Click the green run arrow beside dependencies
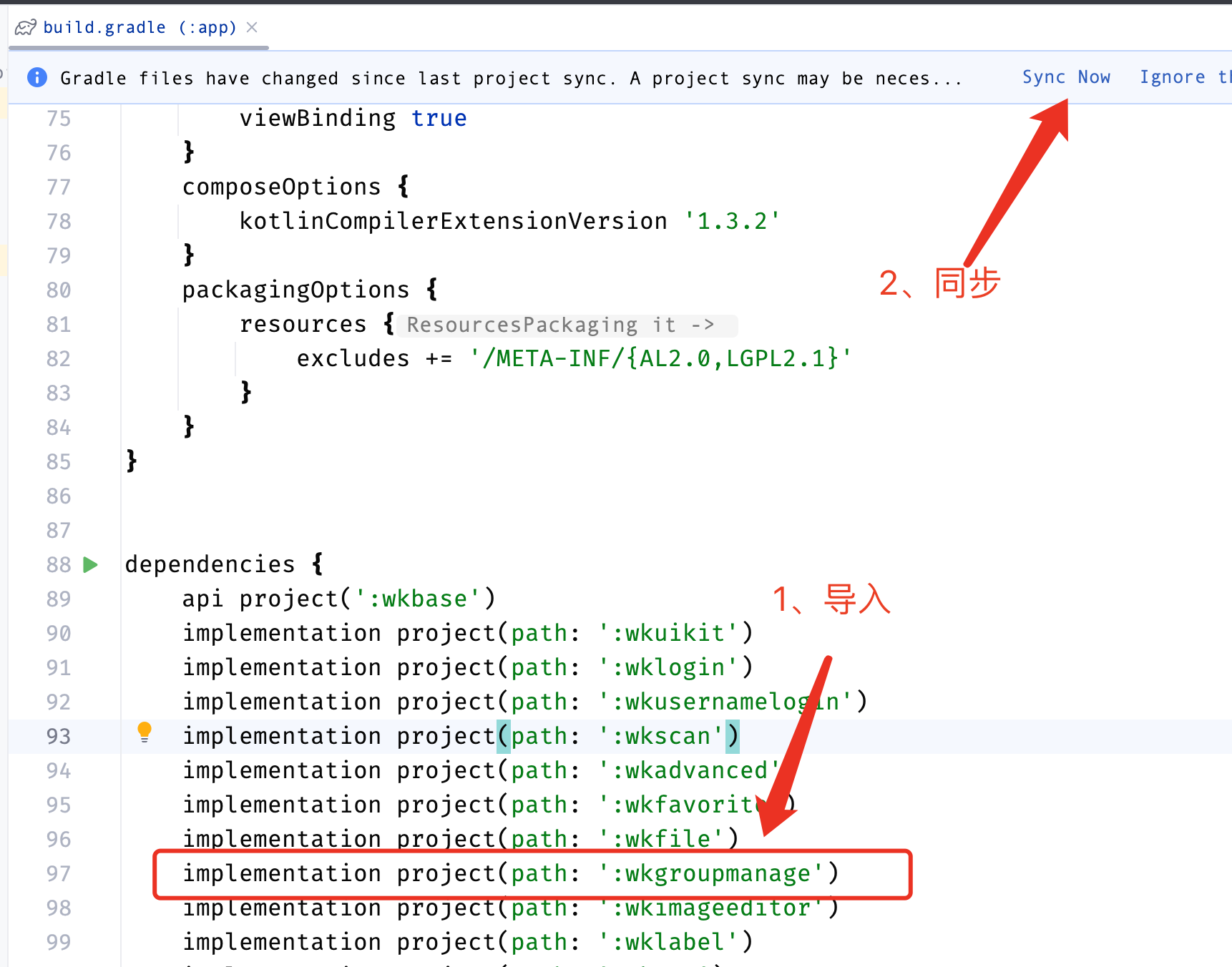The width and height of the screenshot is (1232, 967). (91, 565)
